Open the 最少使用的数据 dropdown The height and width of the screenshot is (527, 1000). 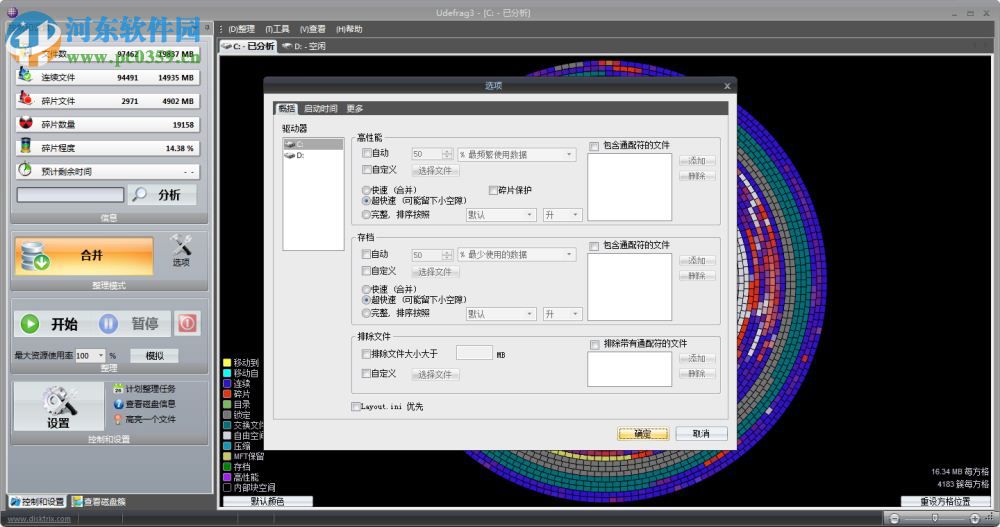(x=517, y=255)
